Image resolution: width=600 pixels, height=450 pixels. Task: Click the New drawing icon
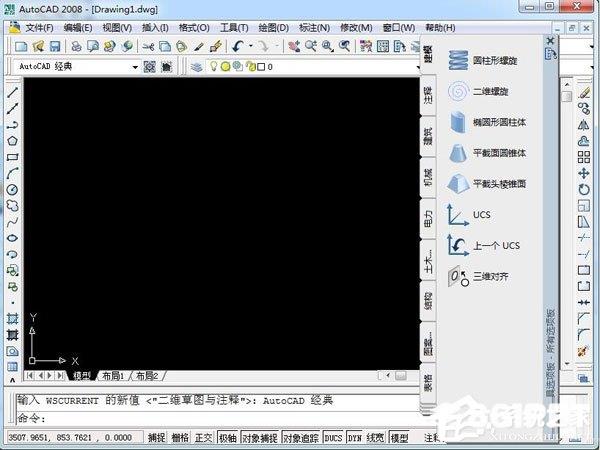click(21, 47)
